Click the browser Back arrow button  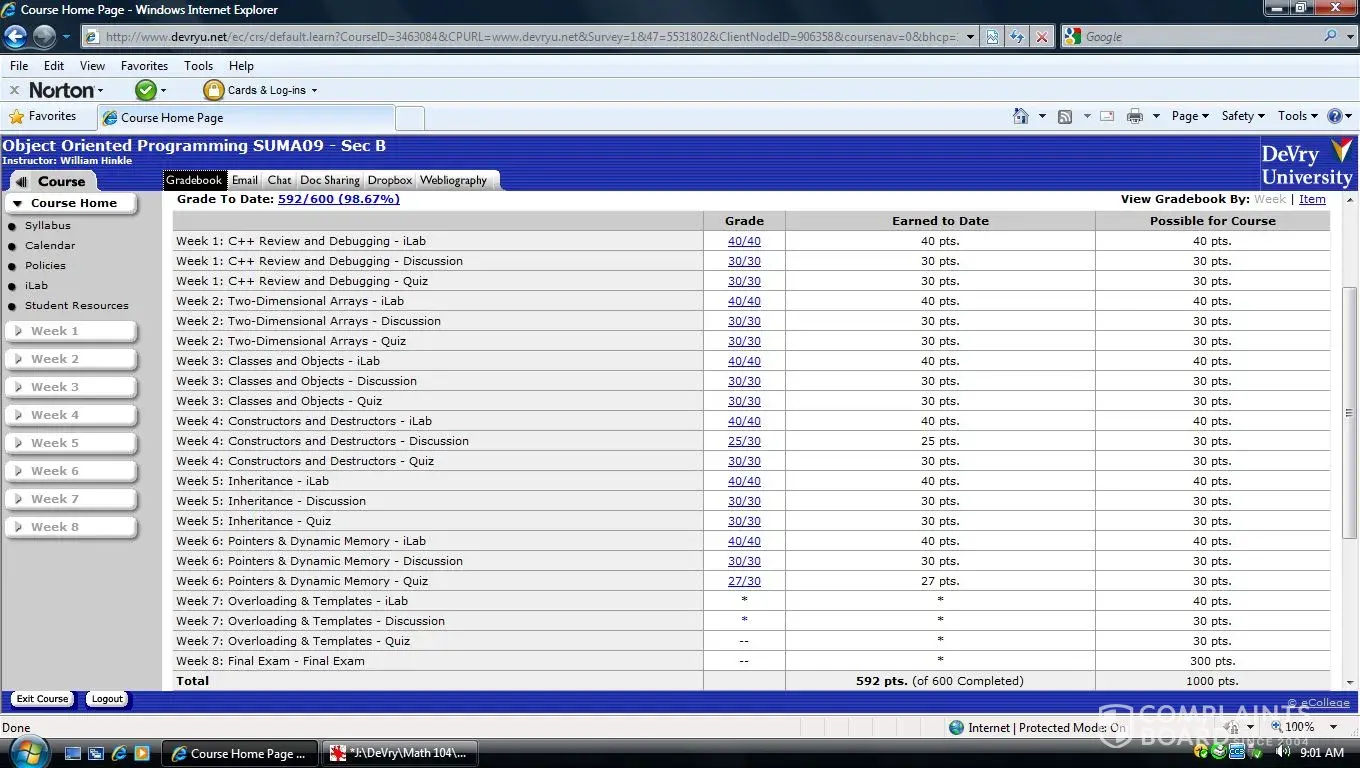15,37
